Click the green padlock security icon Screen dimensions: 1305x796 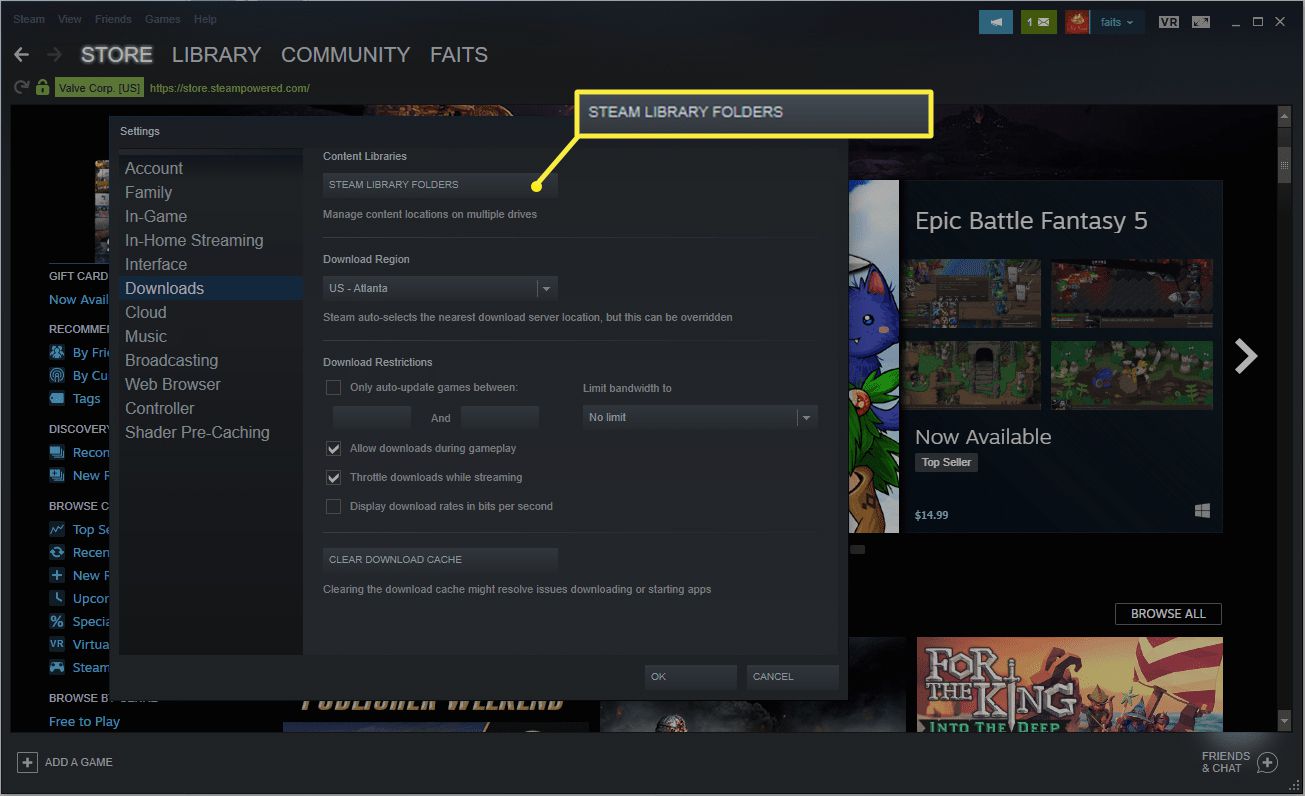(x=43, y=88)
